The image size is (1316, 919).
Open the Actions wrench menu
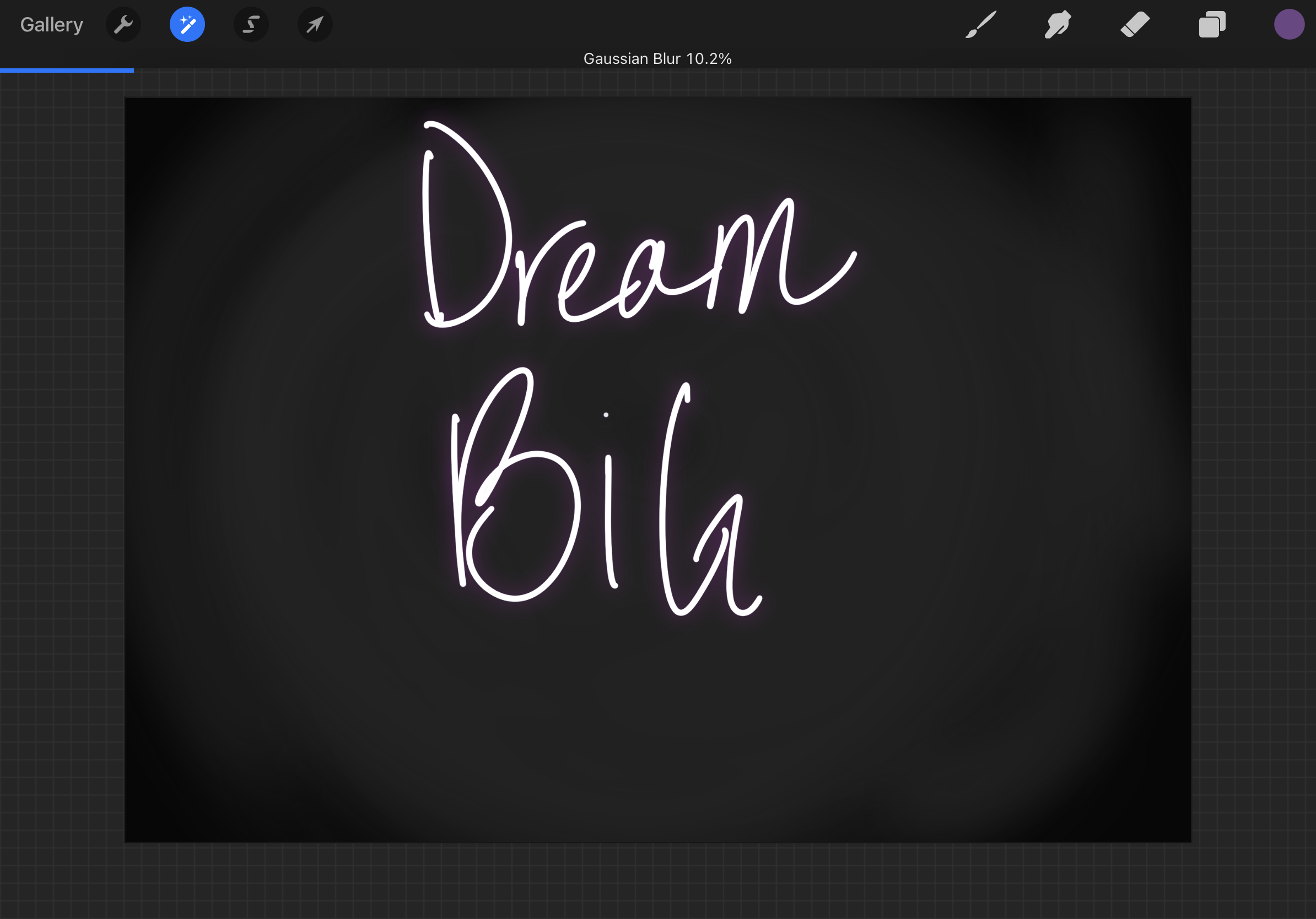pos(123,25)
